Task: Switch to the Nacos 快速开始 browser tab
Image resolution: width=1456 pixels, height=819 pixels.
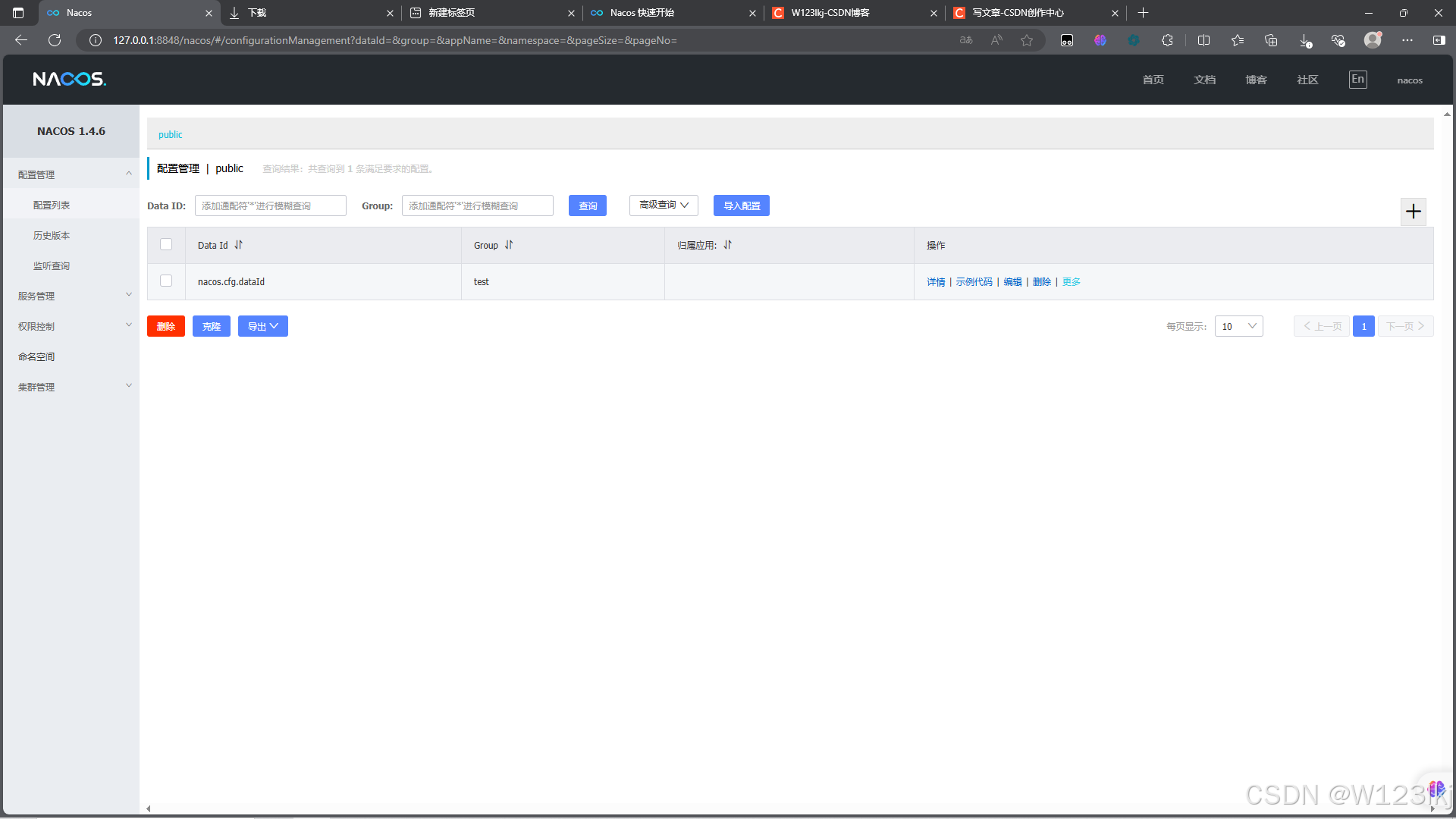Action: click(642, 13)
